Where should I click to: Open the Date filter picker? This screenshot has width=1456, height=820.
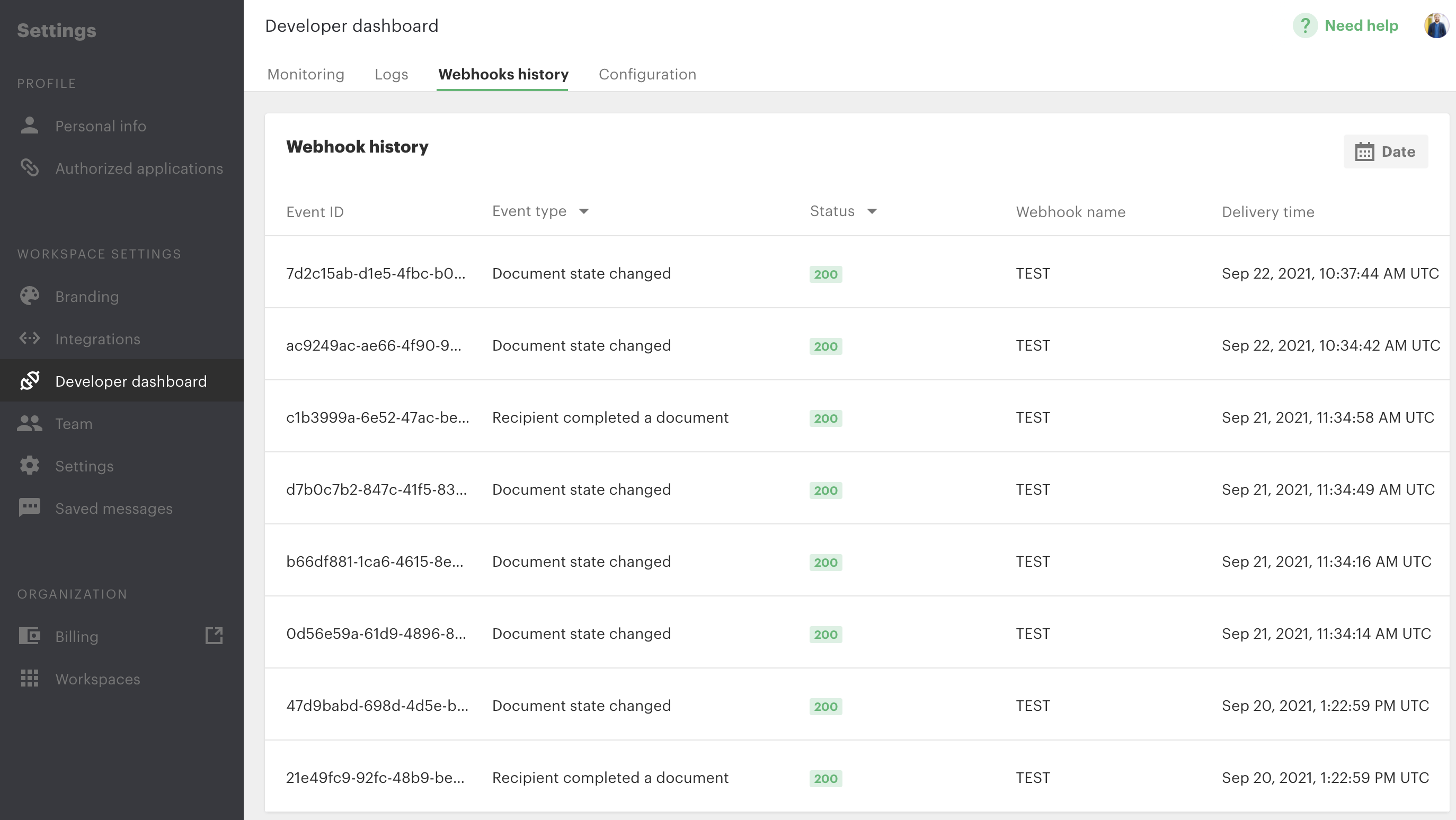(1386, 151)
